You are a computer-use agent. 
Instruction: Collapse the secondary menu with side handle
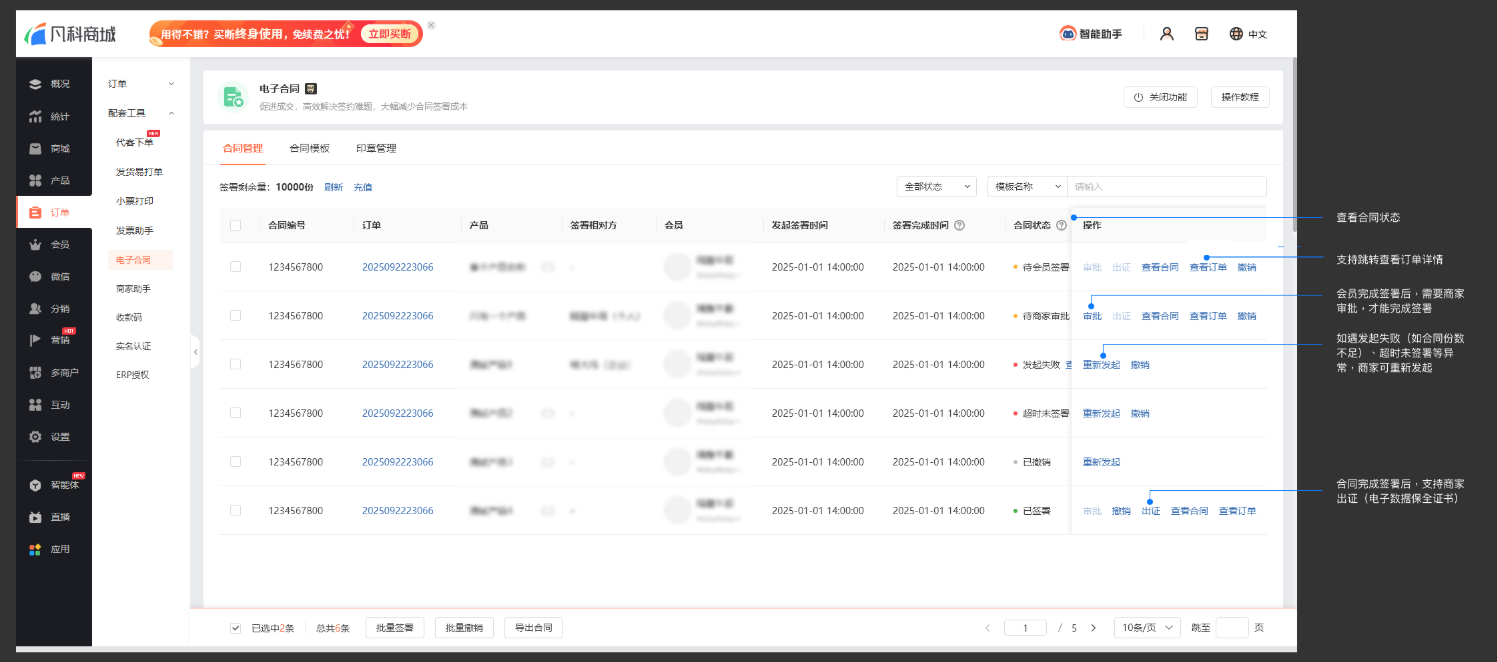tap(195, 352)
